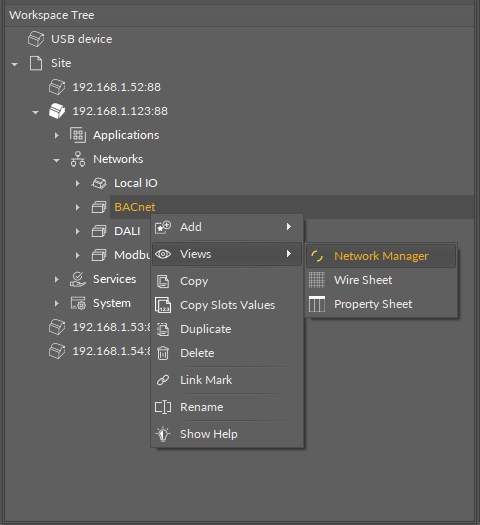Screen dimensions: 480x525
Task: Select the DALI label
Action: coord(127,231)
